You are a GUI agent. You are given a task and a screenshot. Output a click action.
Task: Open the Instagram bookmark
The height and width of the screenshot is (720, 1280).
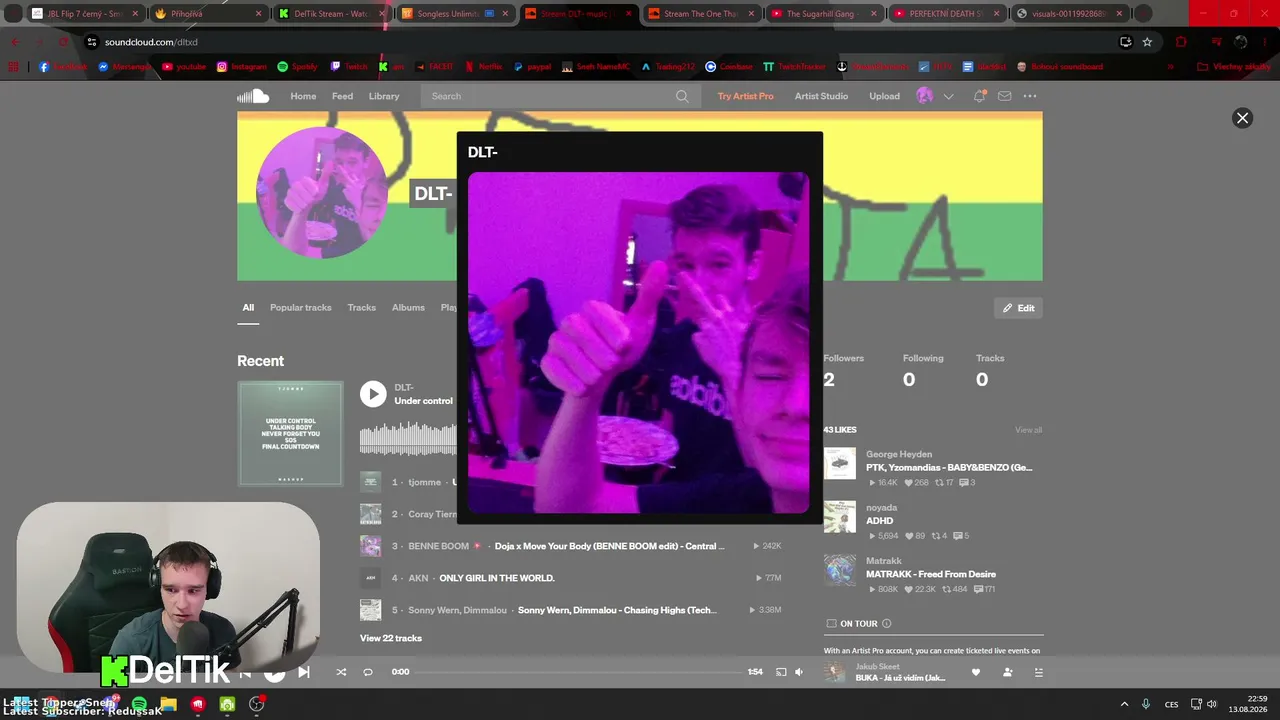click(242, 67)
